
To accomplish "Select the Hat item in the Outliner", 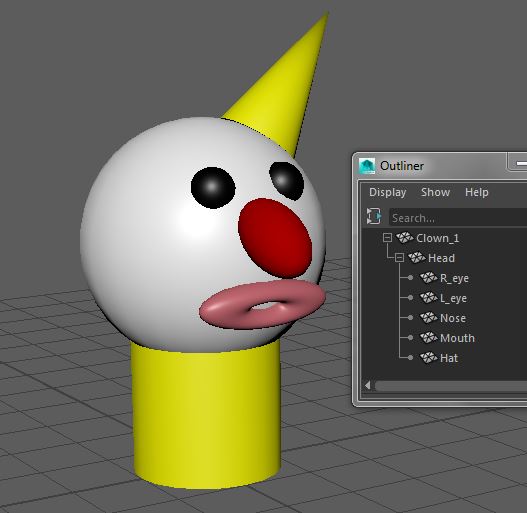I will [x=449, y=358].
